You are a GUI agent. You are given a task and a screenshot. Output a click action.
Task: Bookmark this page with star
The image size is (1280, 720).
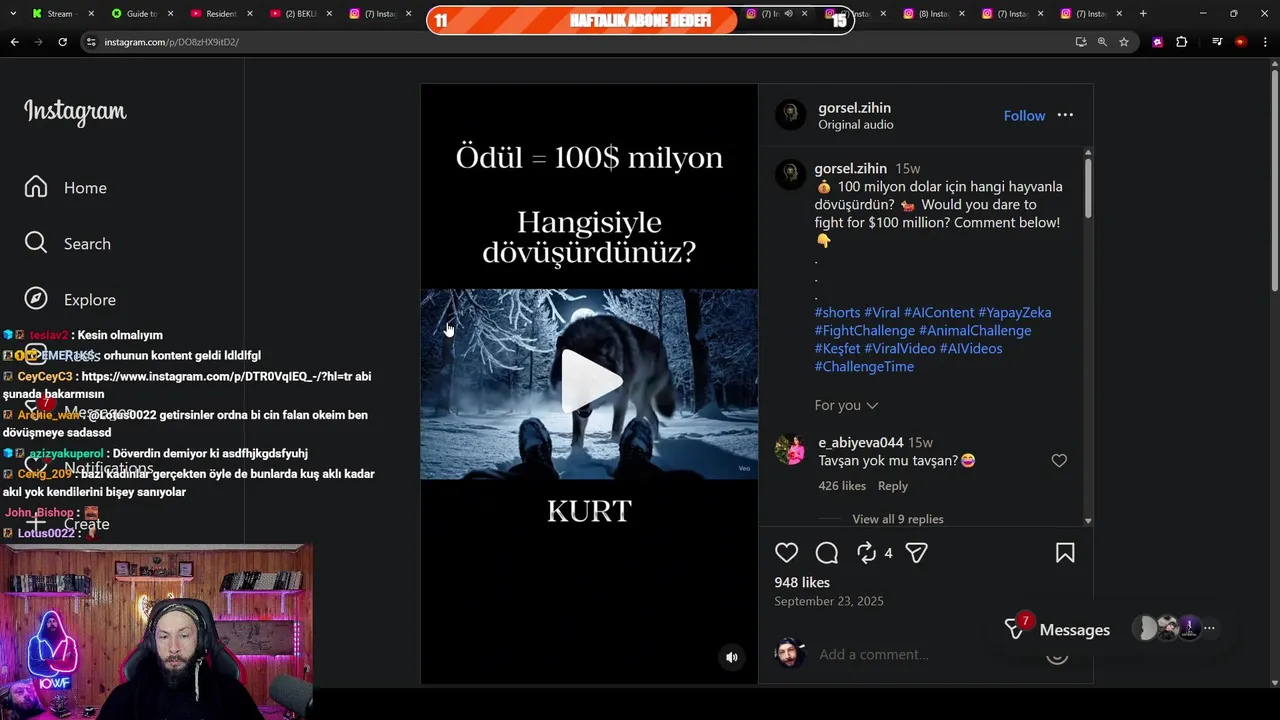1124,42
